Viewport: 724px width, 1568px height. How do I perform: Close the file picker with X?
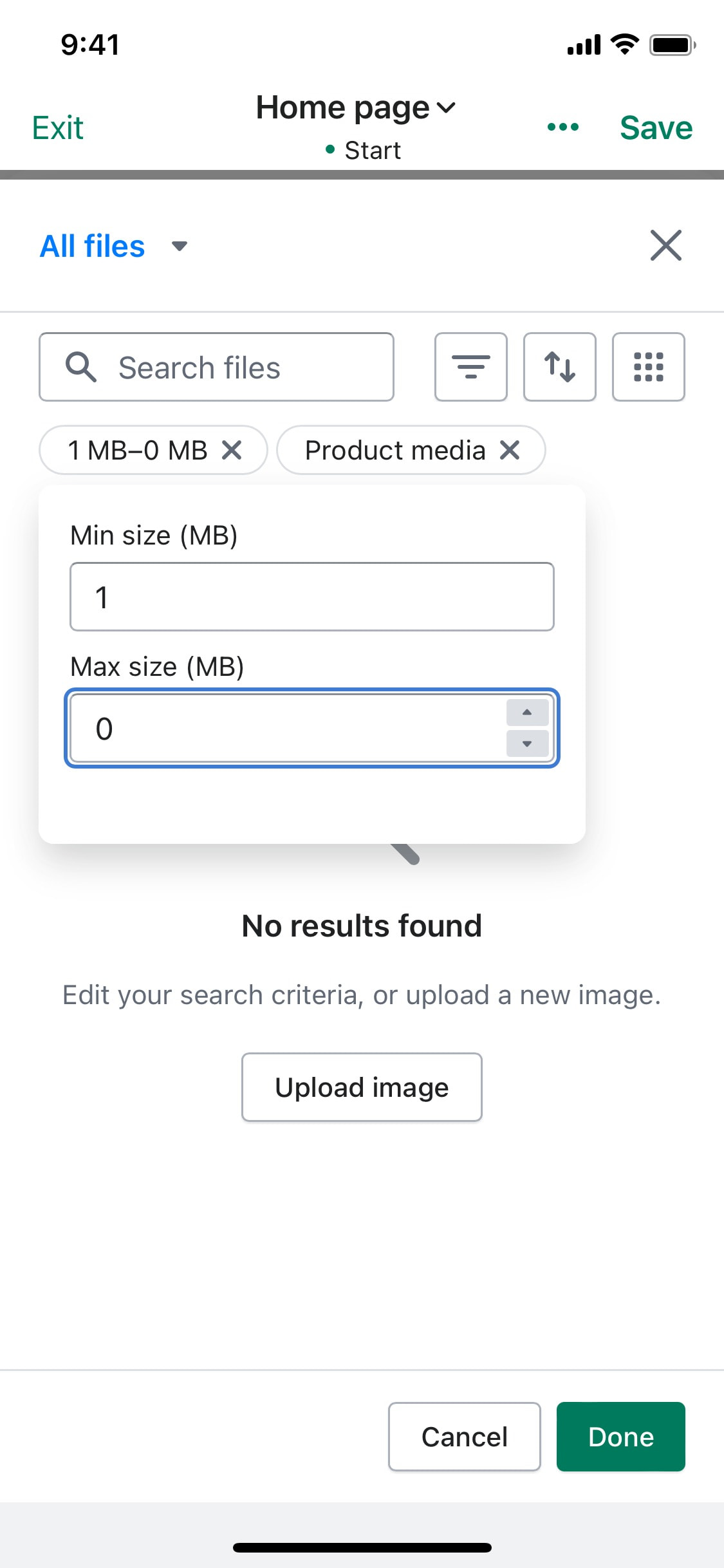pyautogui.click(x=665, y=245)
